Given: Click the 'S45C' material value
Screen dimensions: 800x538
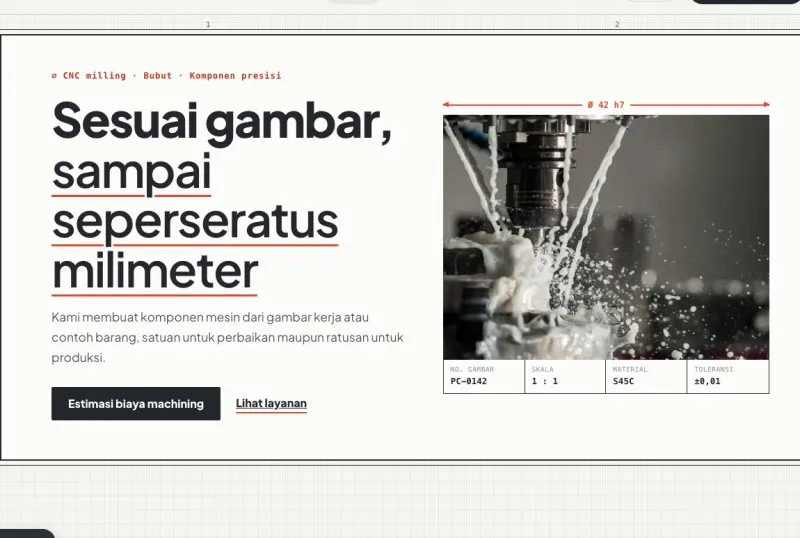Looking at the screenshot, I should click(623, 381).
